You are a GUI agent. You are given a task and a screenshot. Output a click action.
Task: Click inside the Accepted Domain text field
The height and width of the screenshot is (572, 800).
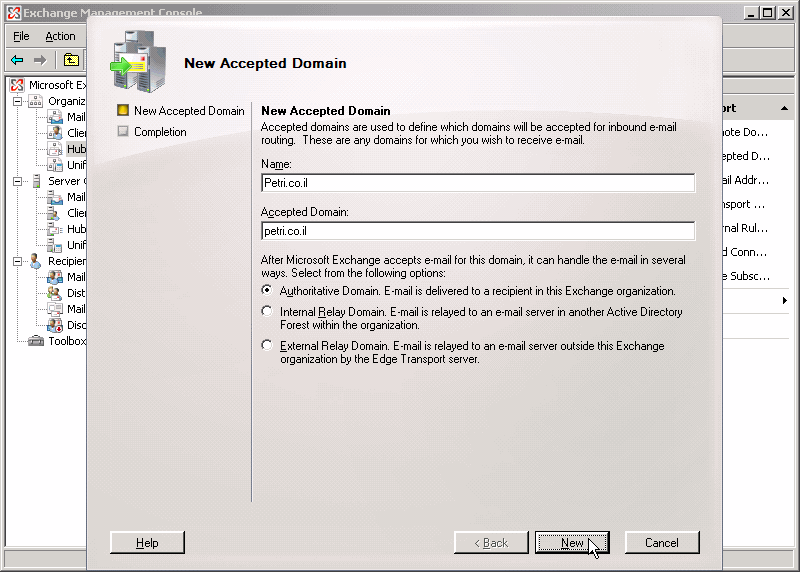pyautogui.click(x=478, y=231)
